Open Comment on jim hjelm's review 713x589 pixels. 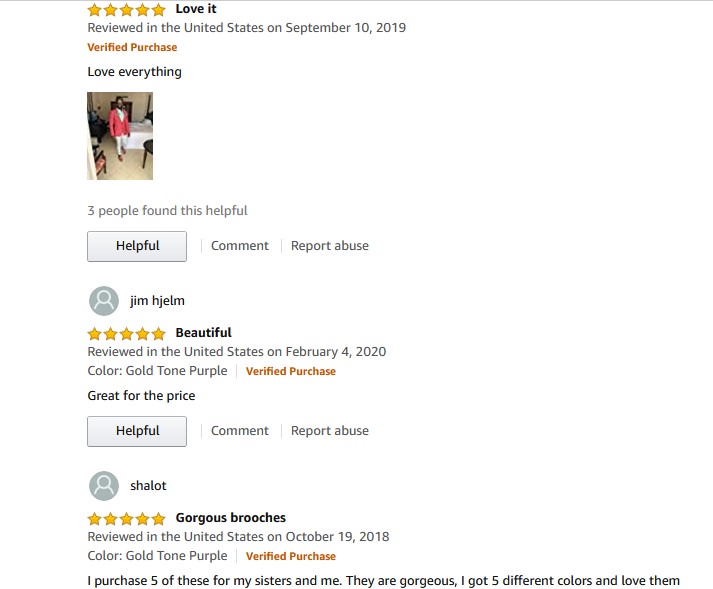tap(239, 431)
